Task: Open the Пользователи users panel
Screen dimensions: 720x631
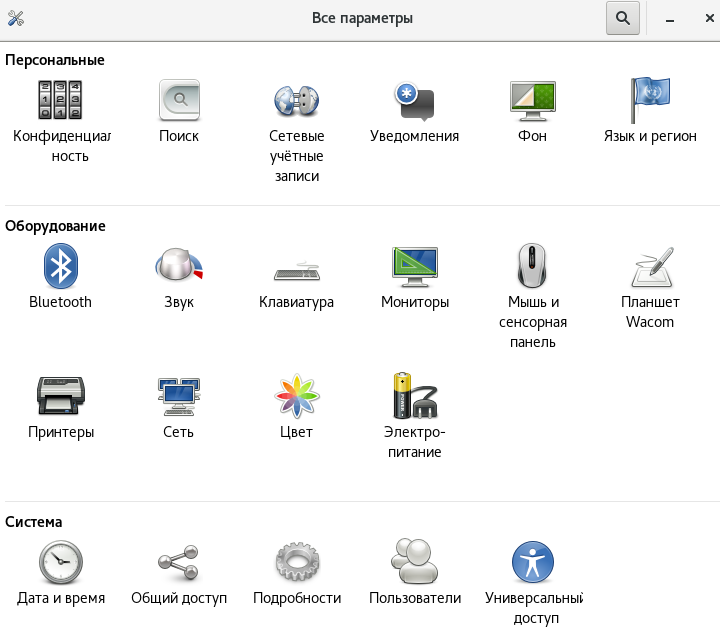Action: pyautogui.click(x=414, y=563)
